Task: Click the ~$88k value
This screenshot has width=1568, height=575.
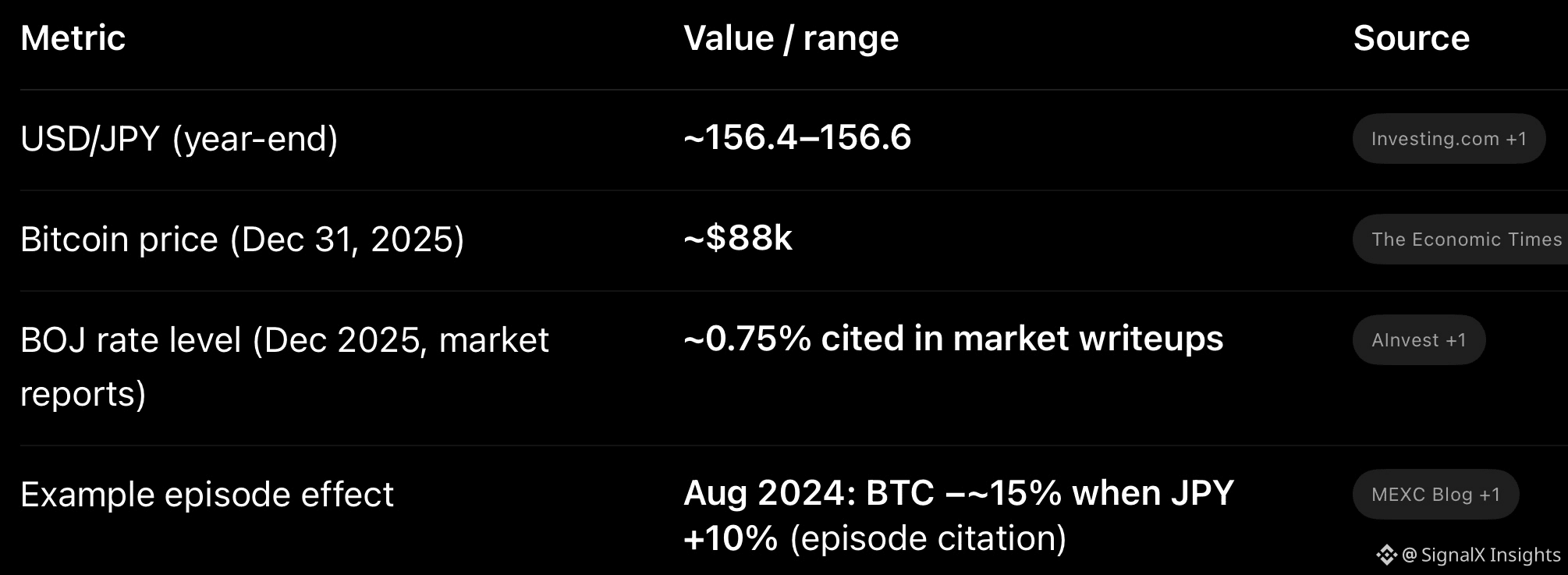Action: click(x=738, y=238)
